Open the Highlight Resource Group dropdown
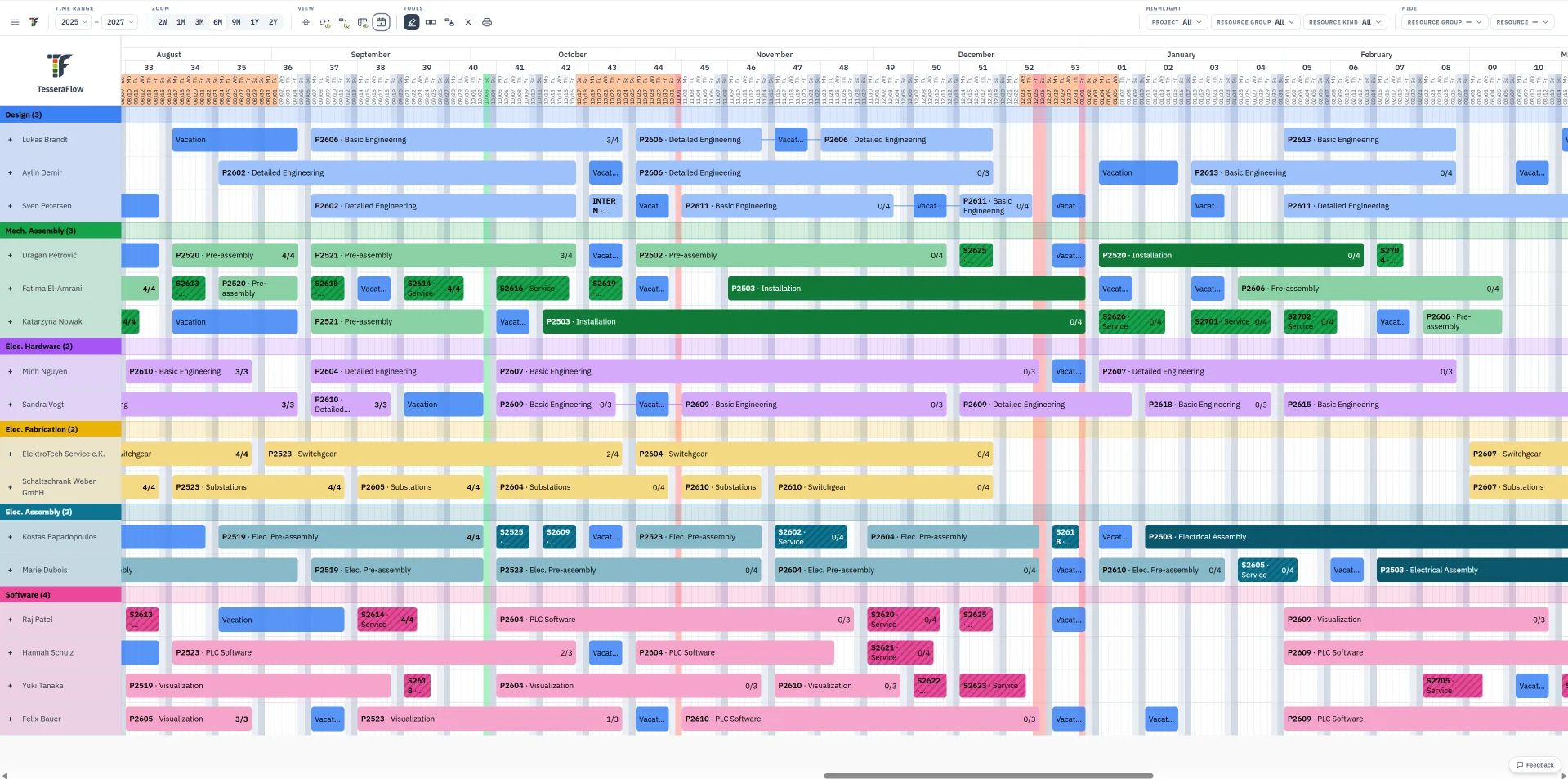Screen dimensions: 1568x779 (x=1256, y=22)
